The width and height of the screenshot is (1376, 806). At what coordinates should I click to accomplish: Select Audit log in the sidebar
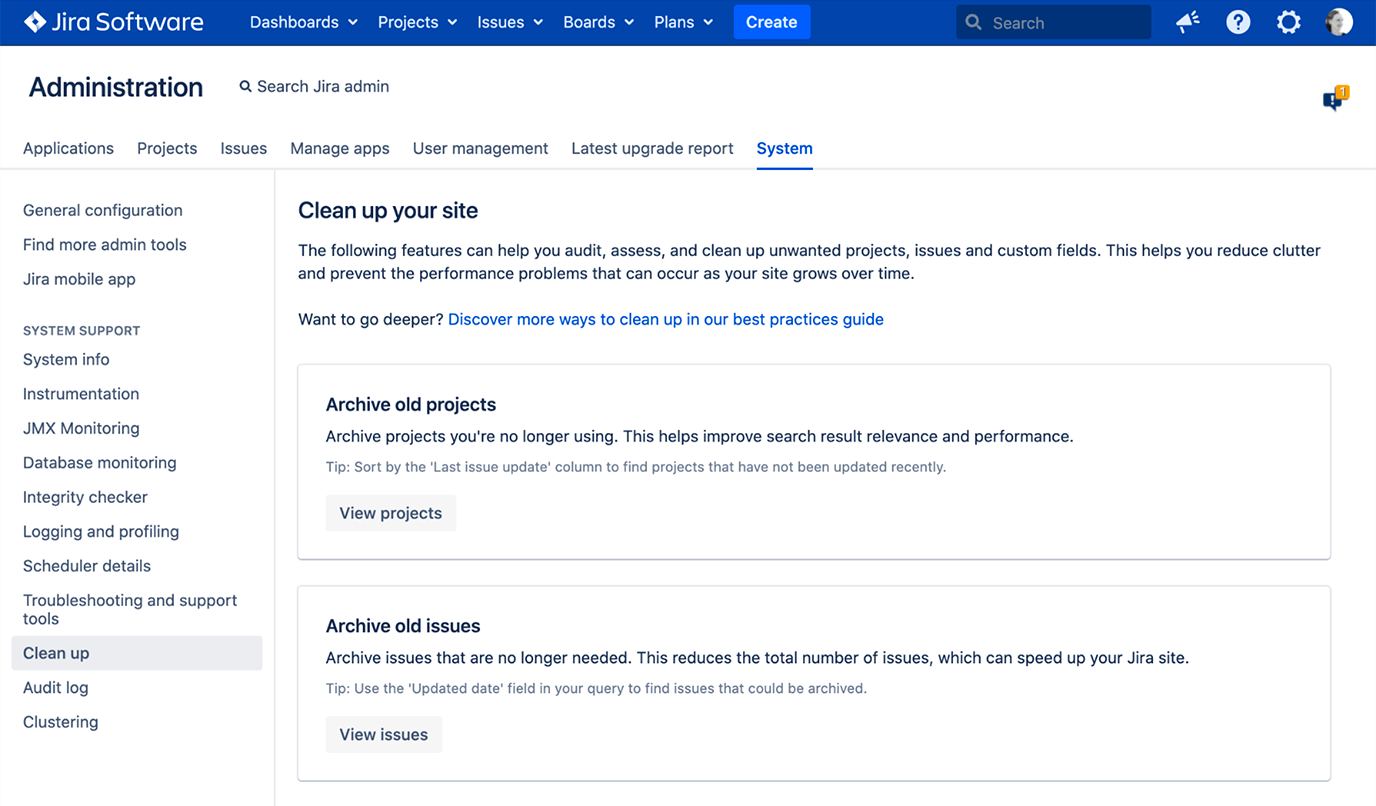(x=55, y=687)
